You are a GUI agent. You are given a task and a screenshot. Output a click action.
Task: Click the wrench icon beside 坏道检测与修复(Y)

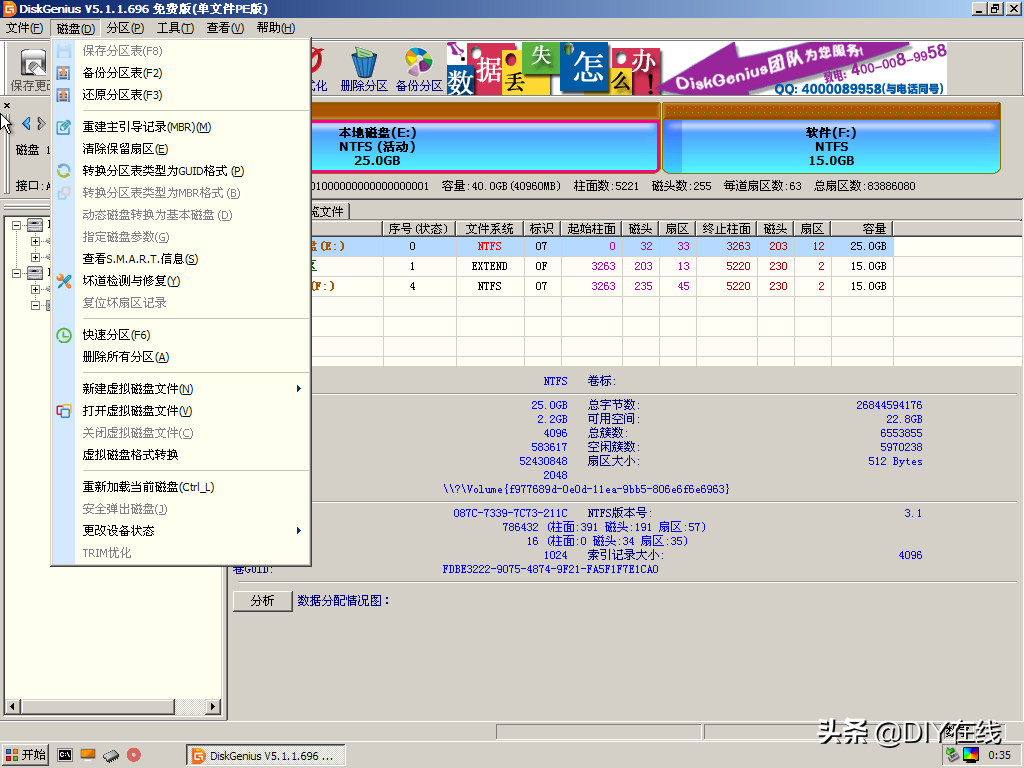coord(63,281)
